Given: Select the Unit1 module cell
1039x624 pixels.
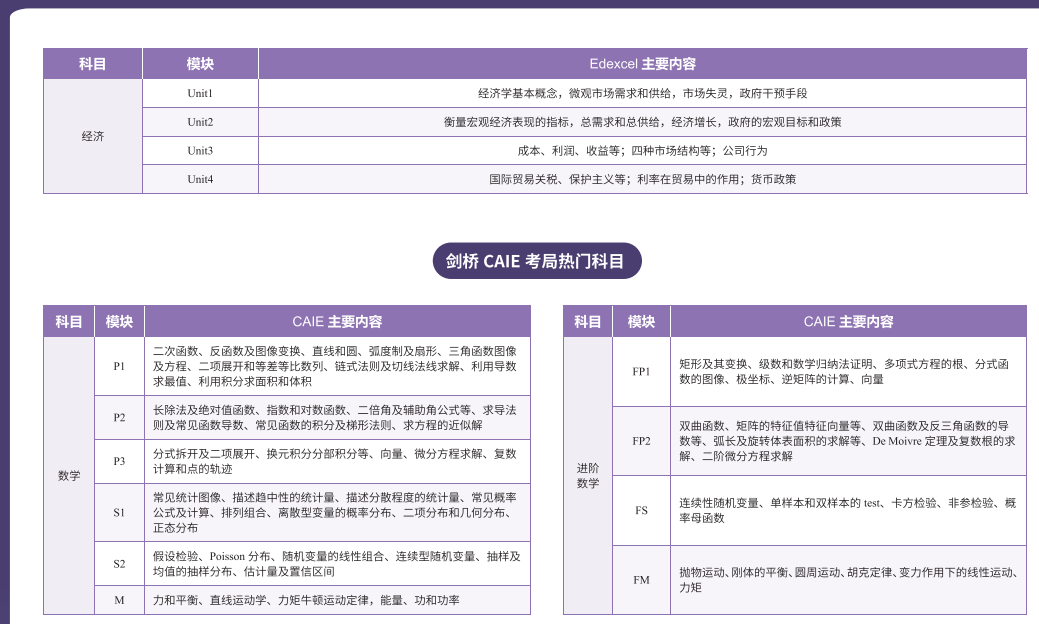Looking at the screenshot, I should click(200, 93).
